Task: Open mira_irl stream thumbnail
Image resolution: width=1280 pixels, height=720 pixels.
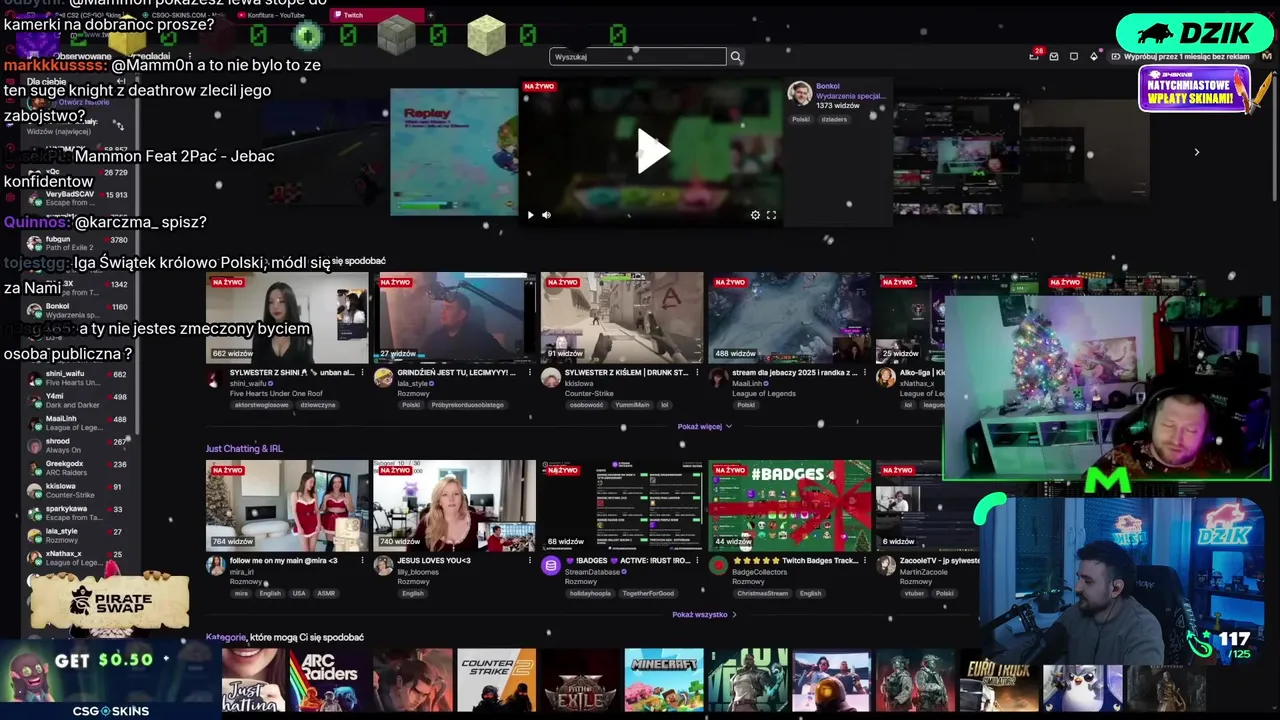Action: point(287,505)
